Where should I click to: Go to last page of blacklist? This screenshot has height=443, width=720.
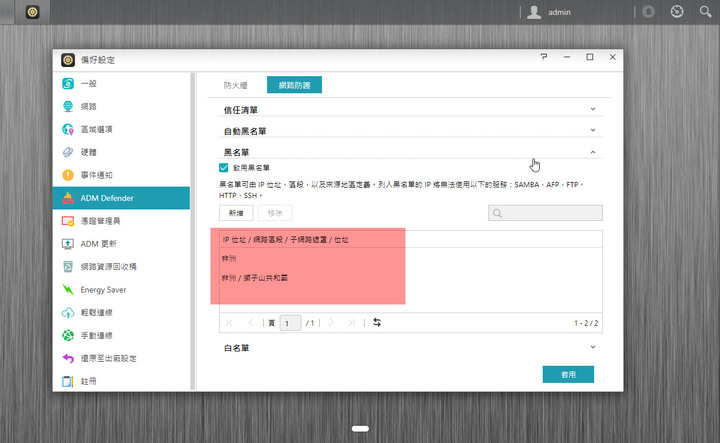pos(352,323)
